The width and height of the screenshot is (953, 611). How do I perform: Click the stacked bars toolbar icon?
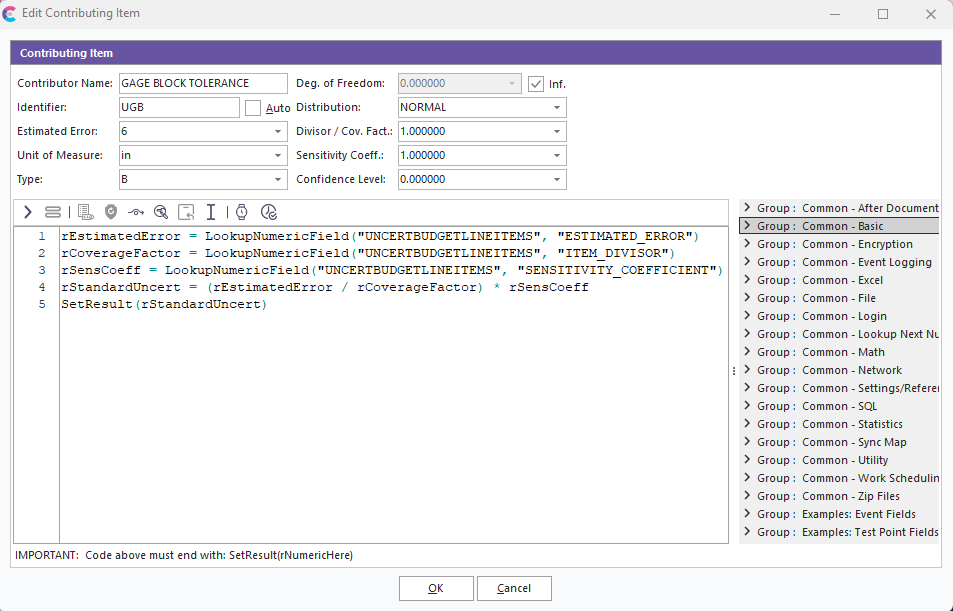pos(53,212)
